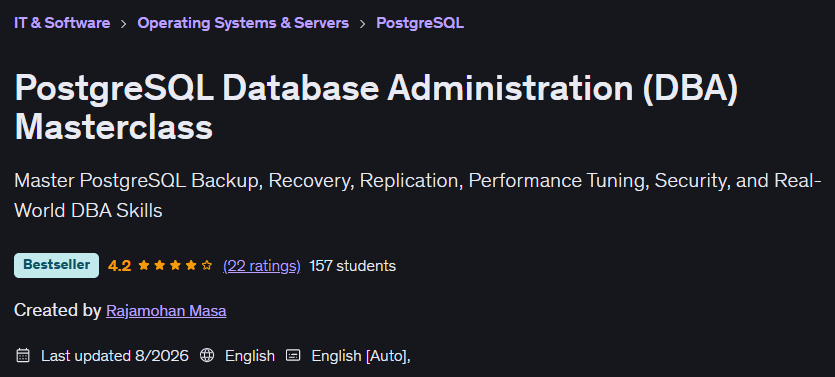Click the English language text beside the globe
Image resolution: width=835 pixels, height=377 pixels.
[250, 356]
